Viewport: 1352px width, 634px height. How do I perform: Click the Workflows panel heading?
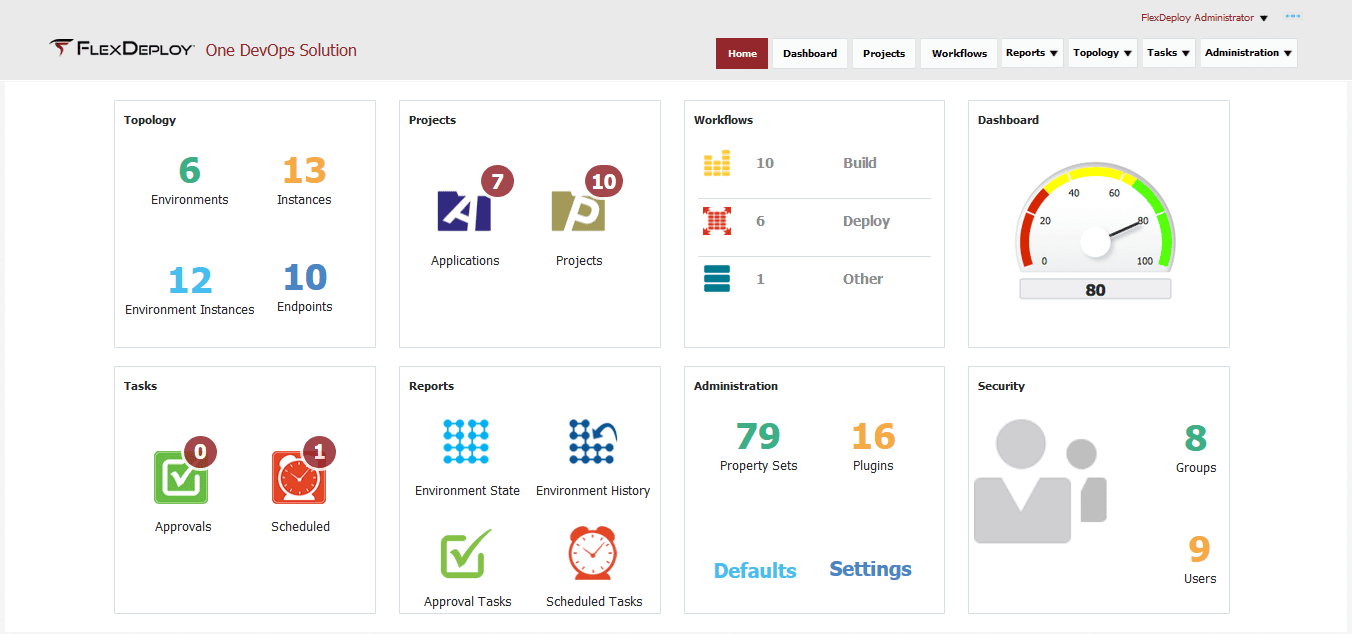tap(723, 120)
